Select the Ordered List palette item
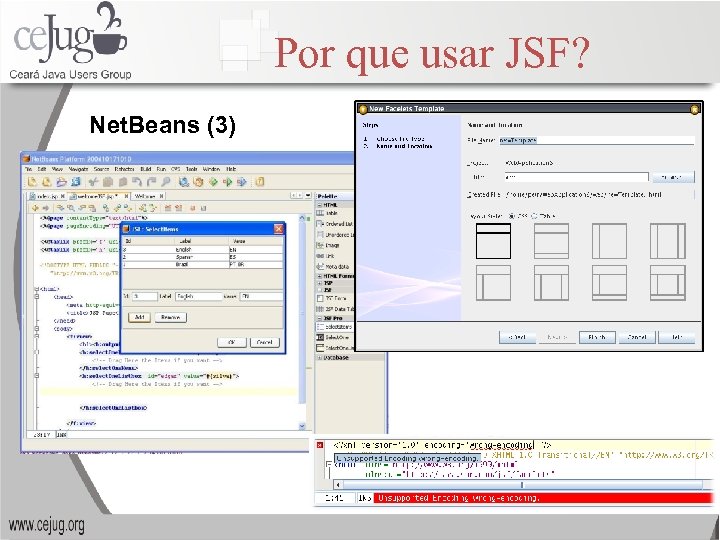The height and width of the screenshot is (540, 720). [x=335, y=224]
